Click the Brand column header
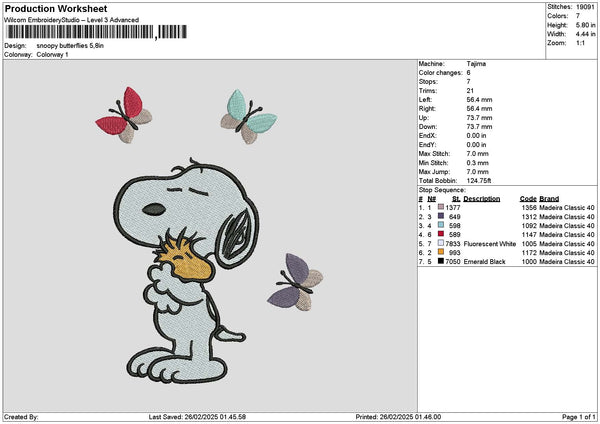 (x=549, y=199)
